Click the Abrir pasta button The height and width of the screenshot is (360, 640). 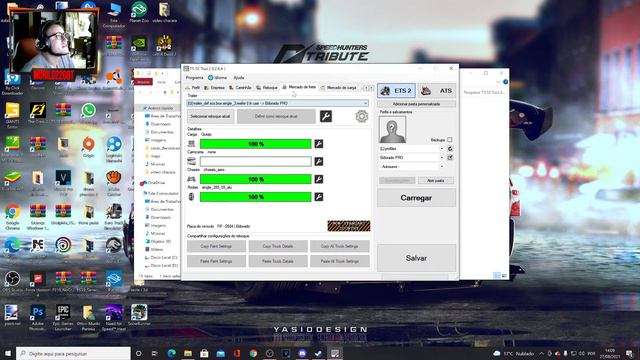pos(436,180)
